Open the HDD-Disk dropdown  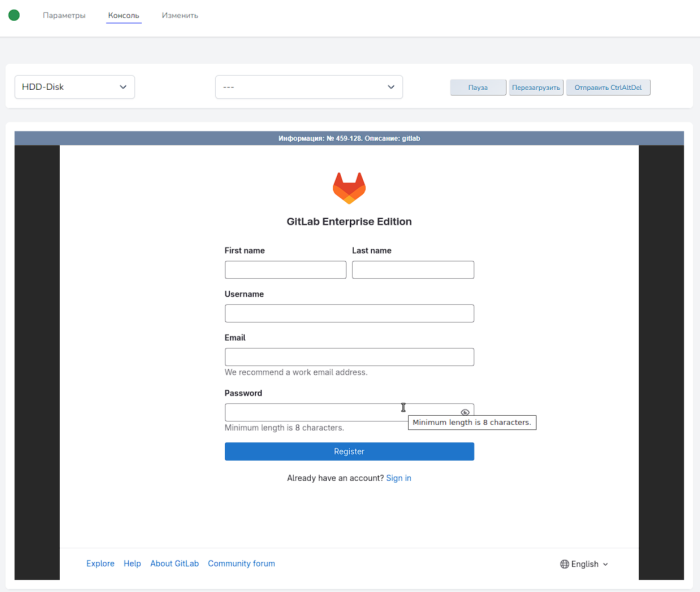[x=75, y=87]
